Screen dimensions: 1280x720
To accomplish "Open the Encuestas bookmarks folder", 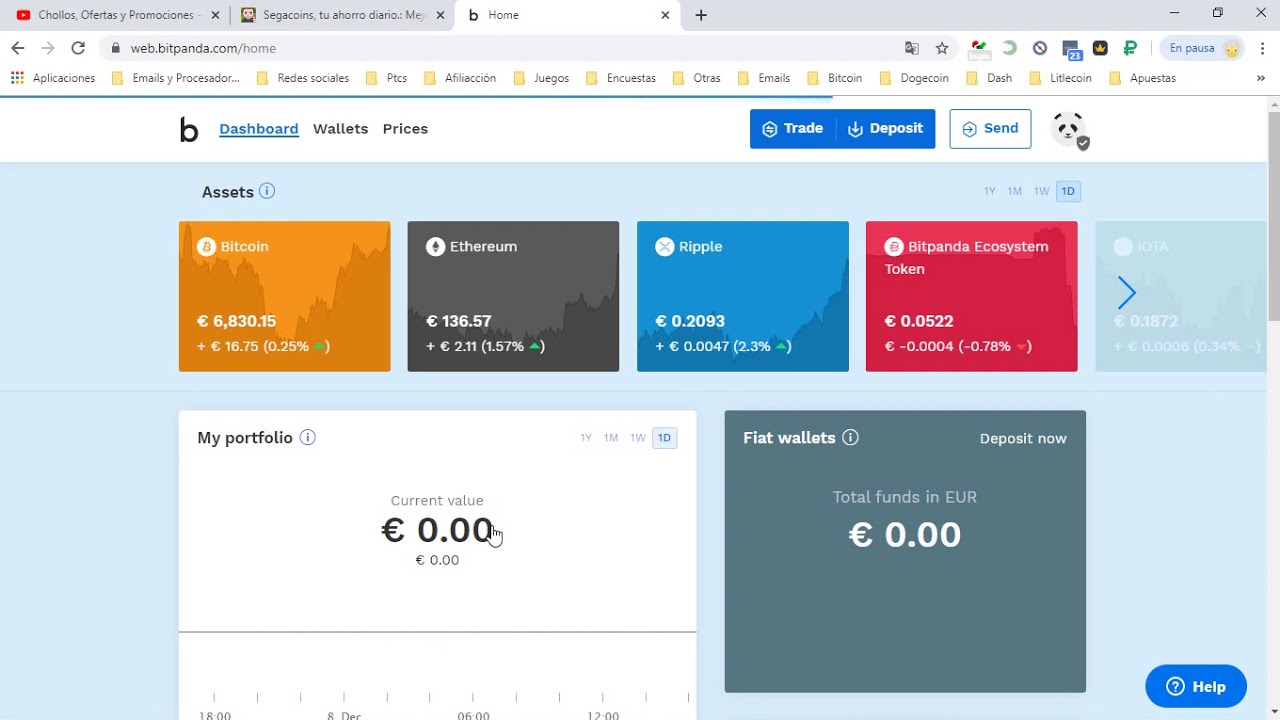I will pyautogui.click(x=621, y=78).
